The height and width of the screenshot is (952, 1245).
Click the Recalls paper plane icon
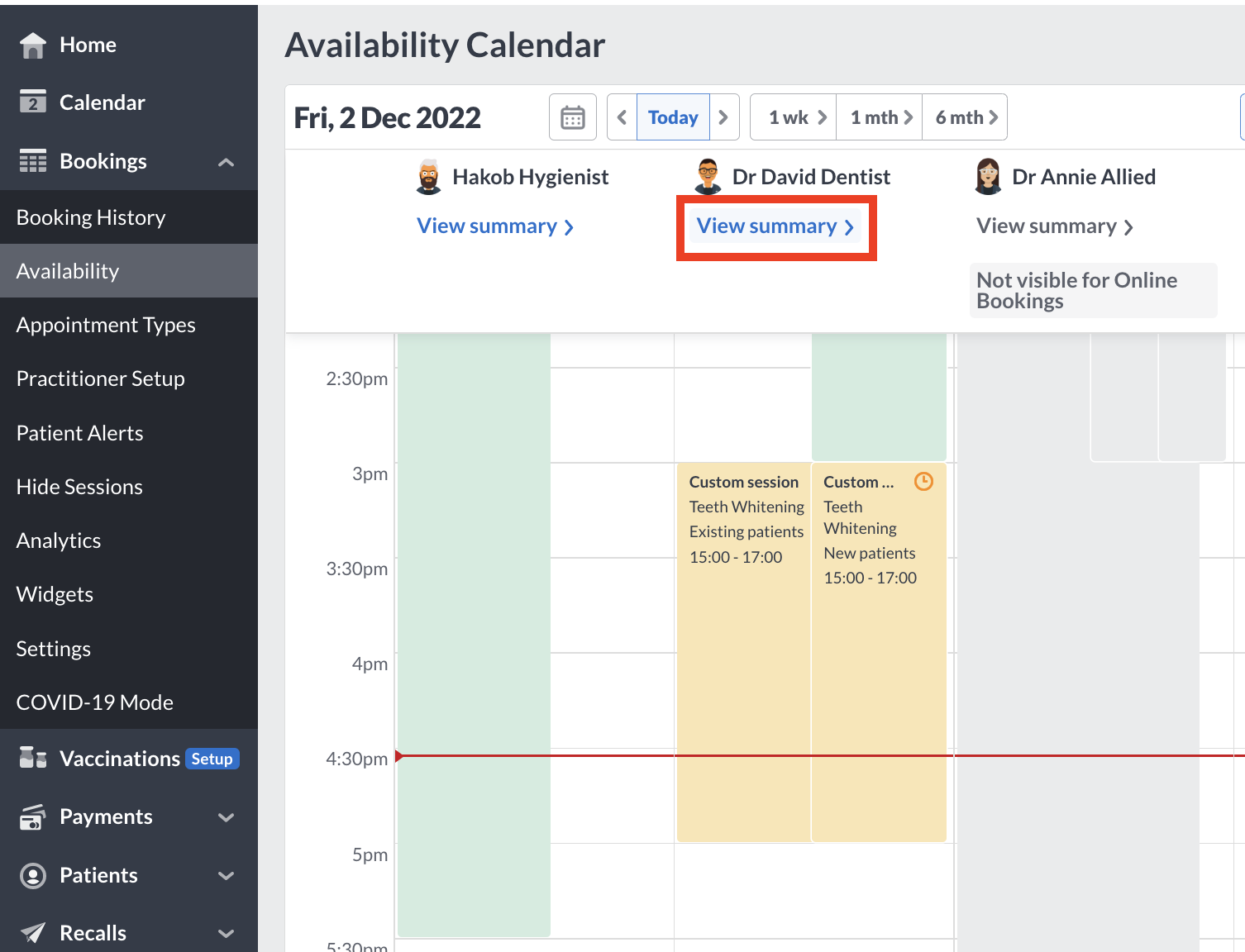[x=32, y=932]
